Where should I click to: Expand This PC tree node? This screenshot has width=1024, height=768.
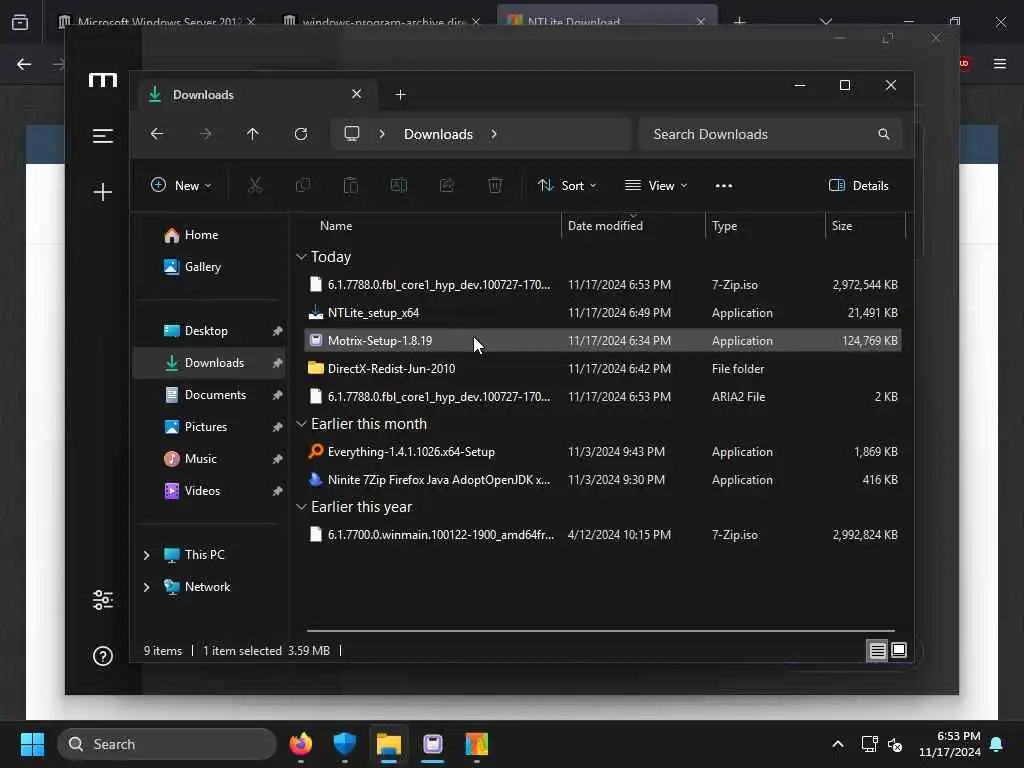tap(146, 554)
